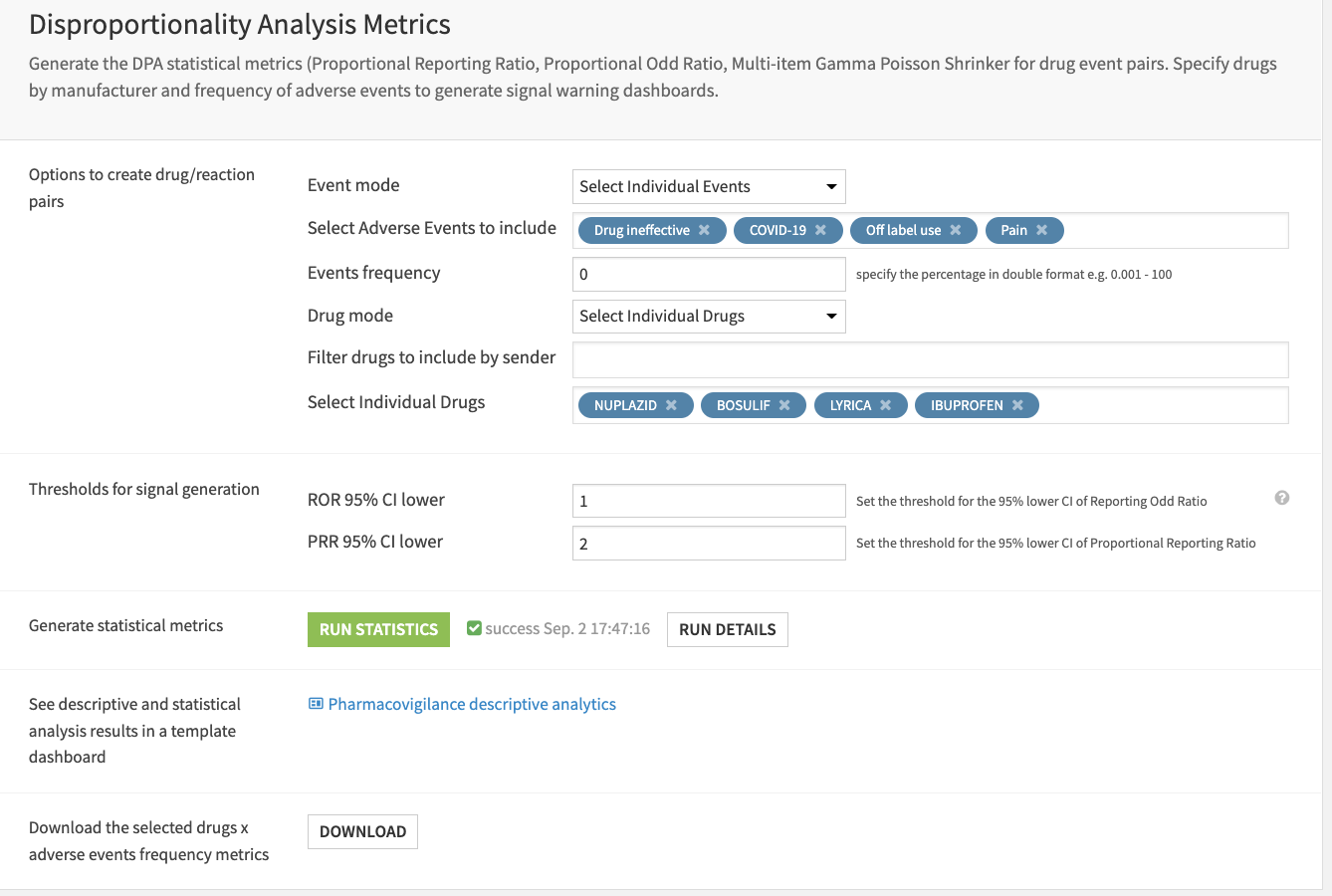Remove the Off label use tag

[957, 230]
